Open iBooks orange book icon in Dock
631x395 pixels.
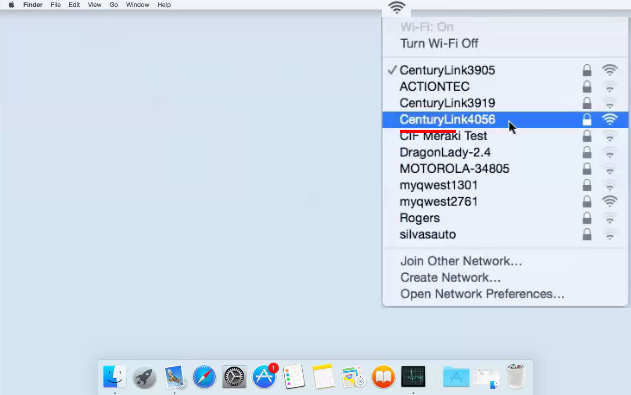(x=383, y=377)
